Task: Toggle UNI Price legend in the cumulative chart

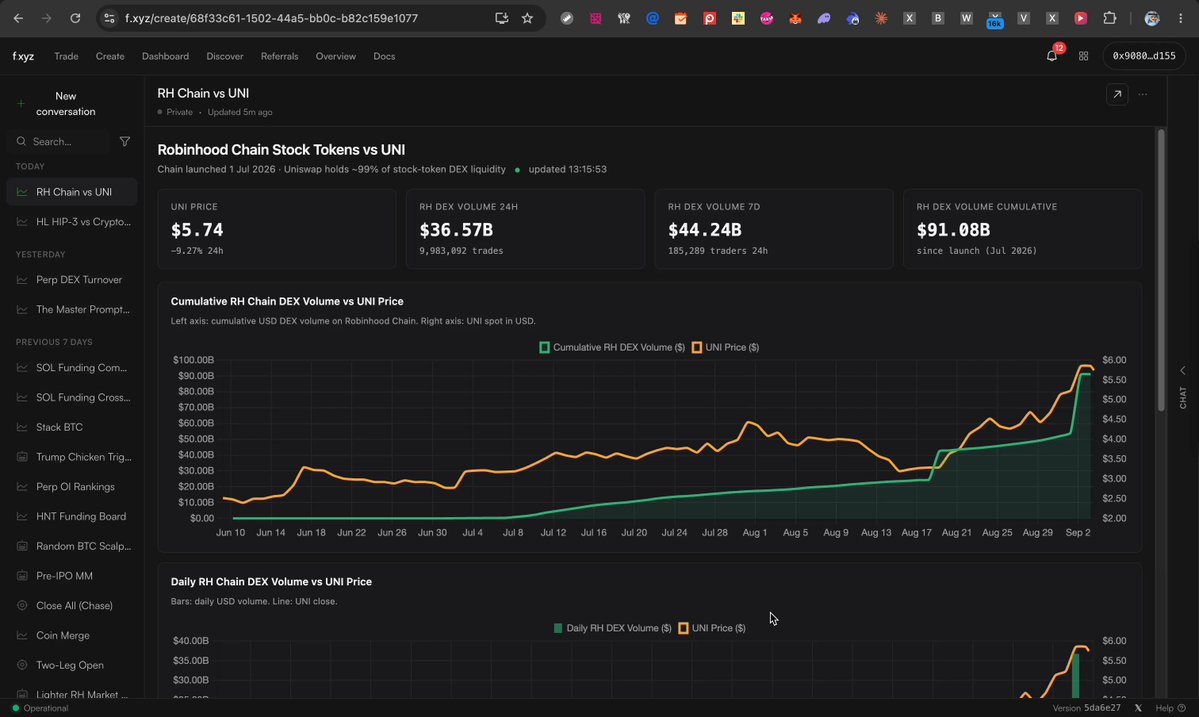Action: 725,347
